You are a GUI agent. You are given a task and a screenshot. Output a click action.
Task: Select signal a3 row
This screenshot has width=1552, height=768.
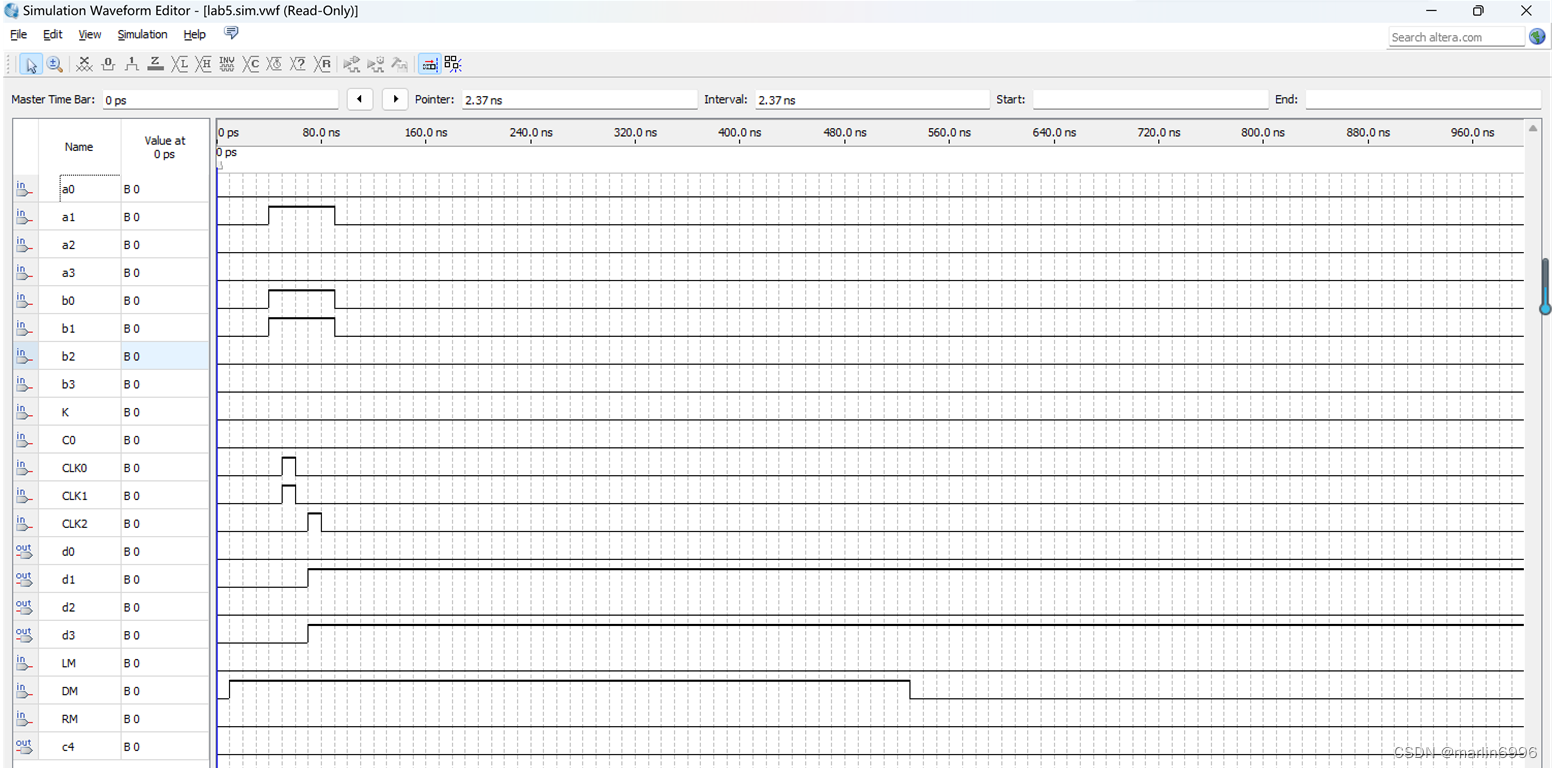coord(111,272)
